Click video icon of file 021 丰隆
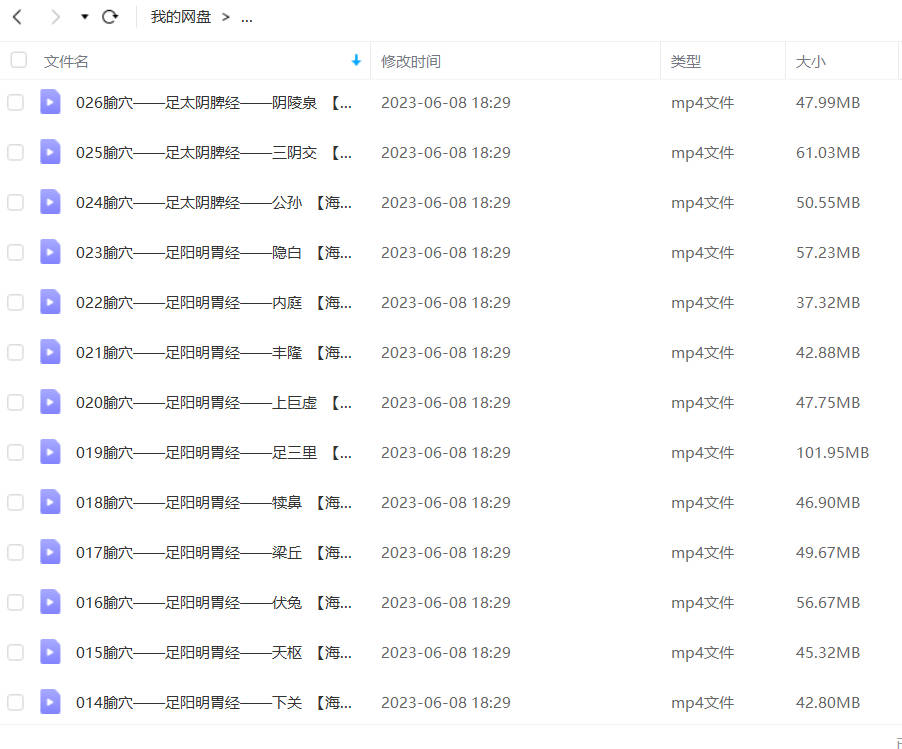Image resolution: width=902 pixels, height=749 pixels. [50, 352]
